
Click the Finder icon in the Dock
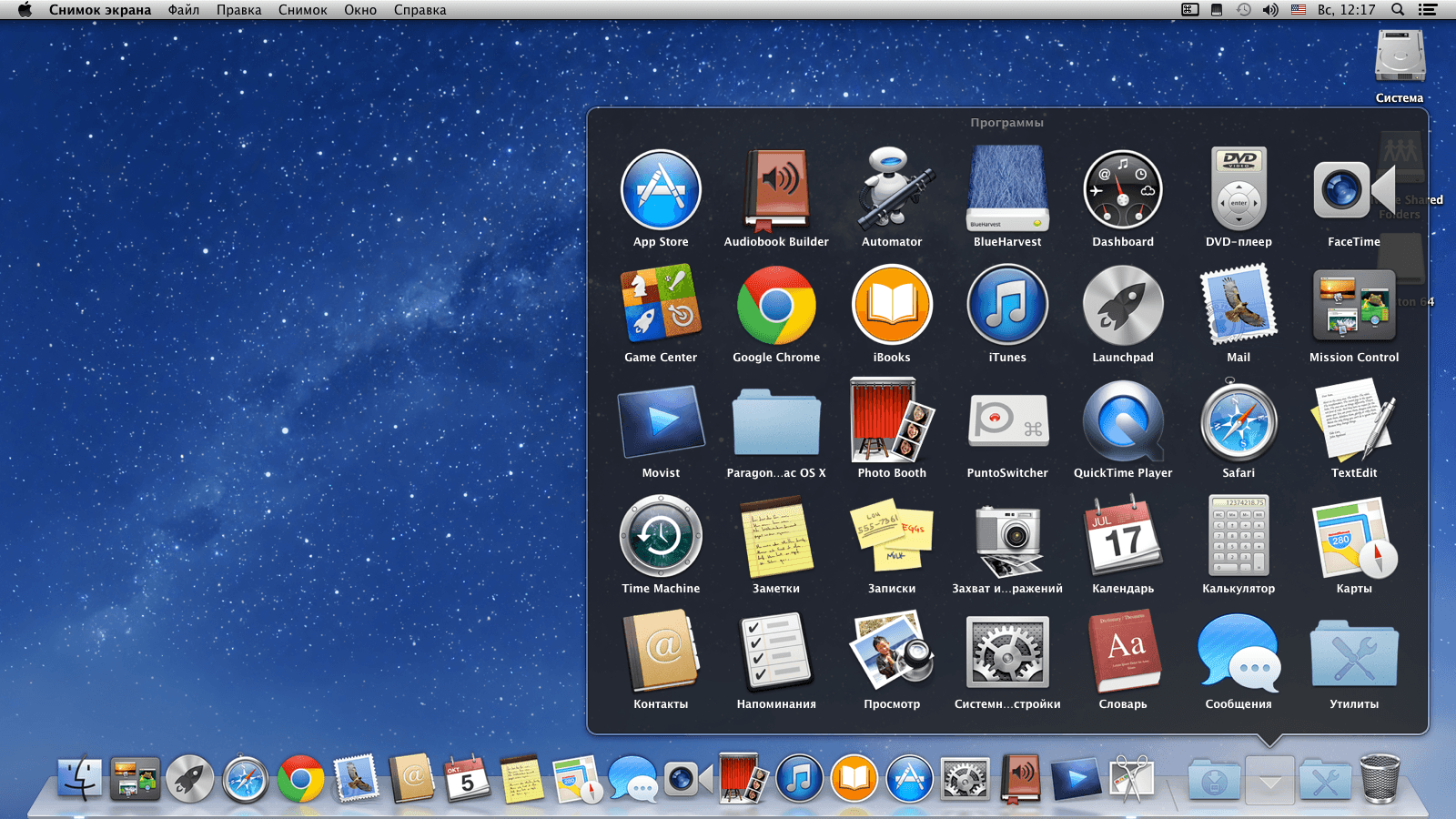(x=80, y=778)
